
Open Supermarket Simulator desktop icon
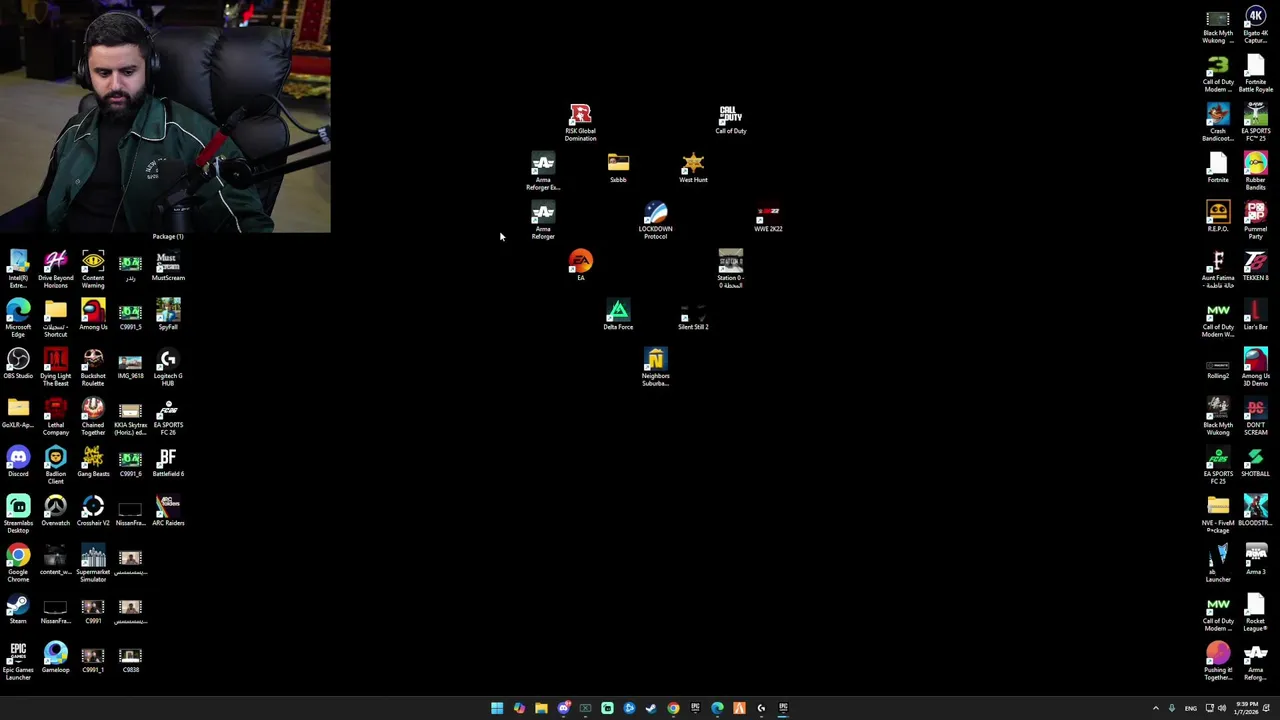click(x=93, y=563)
